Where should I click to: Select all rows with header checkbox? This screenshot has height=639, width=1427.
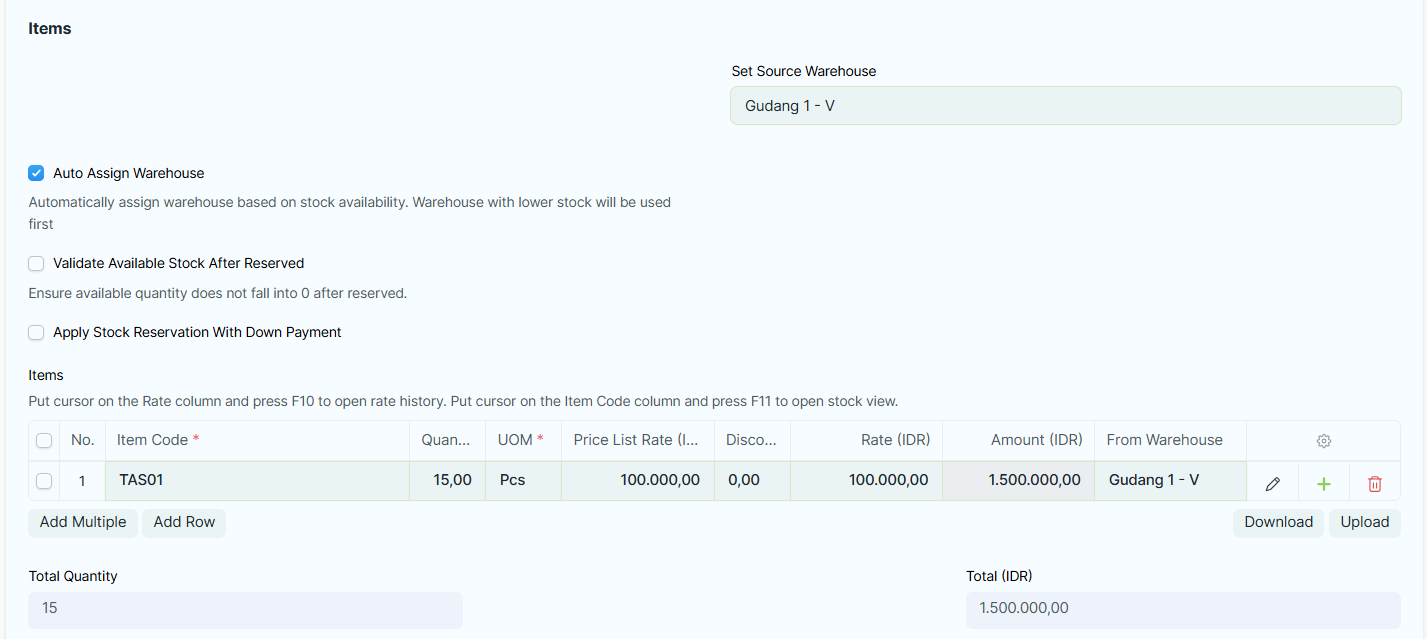click(44, 440)
